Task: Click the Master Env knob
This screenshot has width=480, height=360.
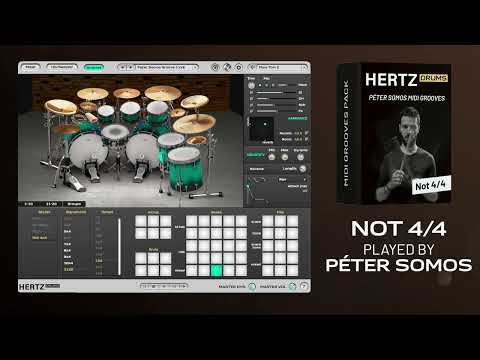Action: tap(252, 286)
